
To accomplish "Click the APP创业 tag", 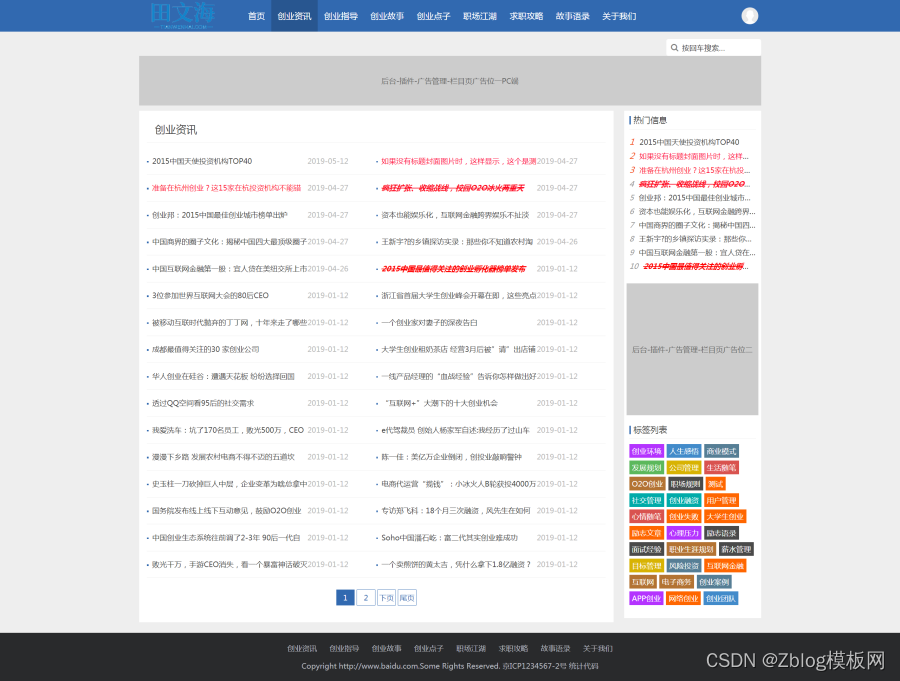I will coord(647,597).
